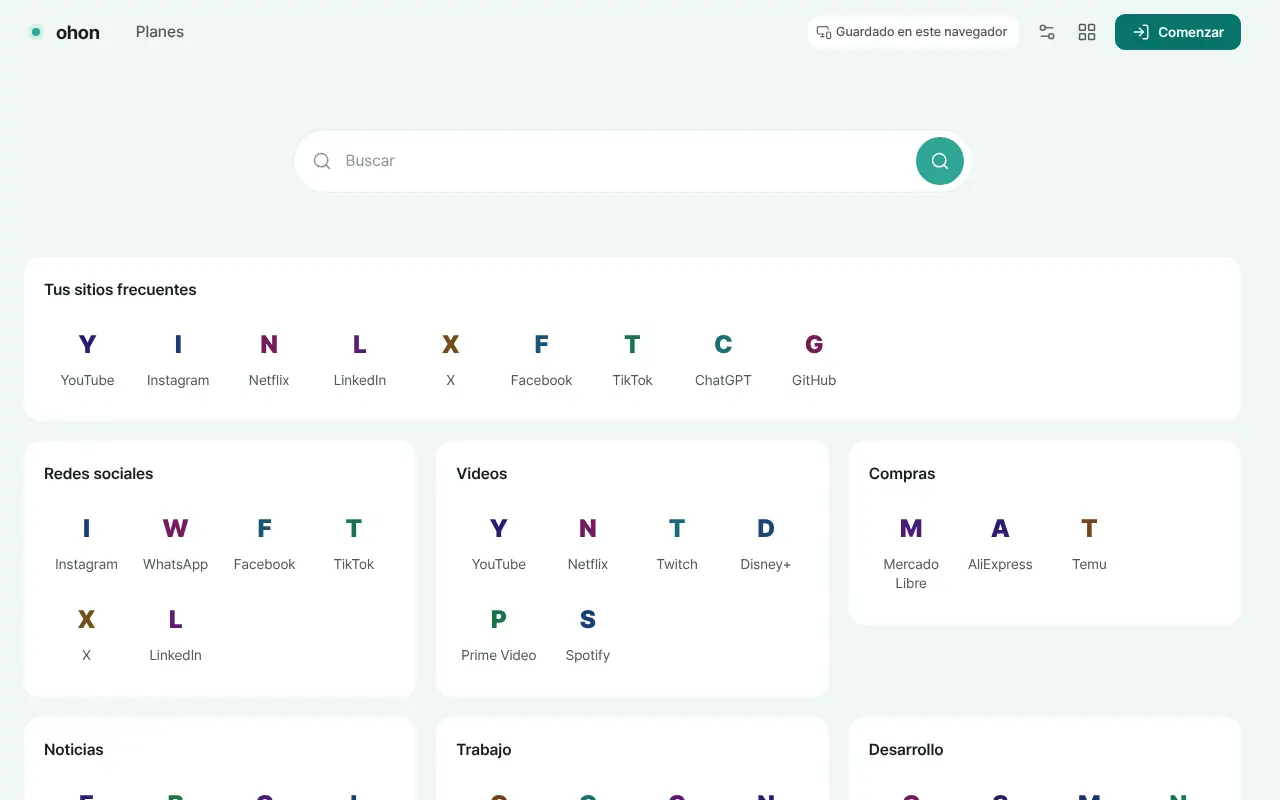This screenshot has height=800, width=1280.
Task: Open YouTube in Tus sitios frecuentes
Action: click(x=87, y=359)
